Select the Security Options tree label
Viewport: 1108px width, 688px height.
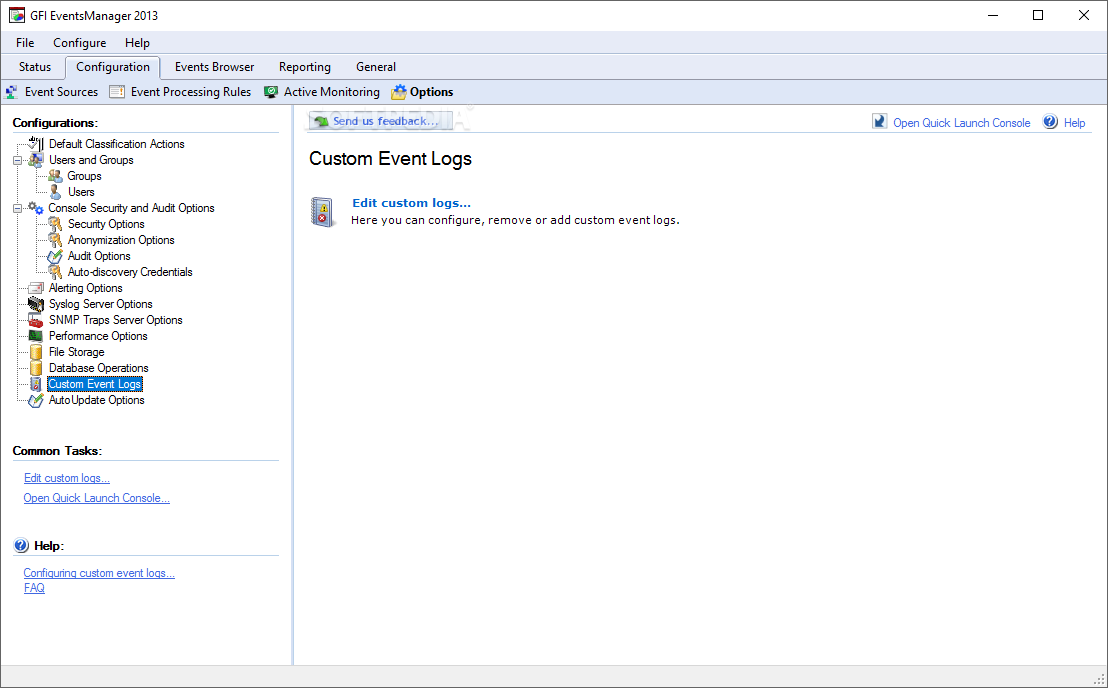tap(106, 224)
